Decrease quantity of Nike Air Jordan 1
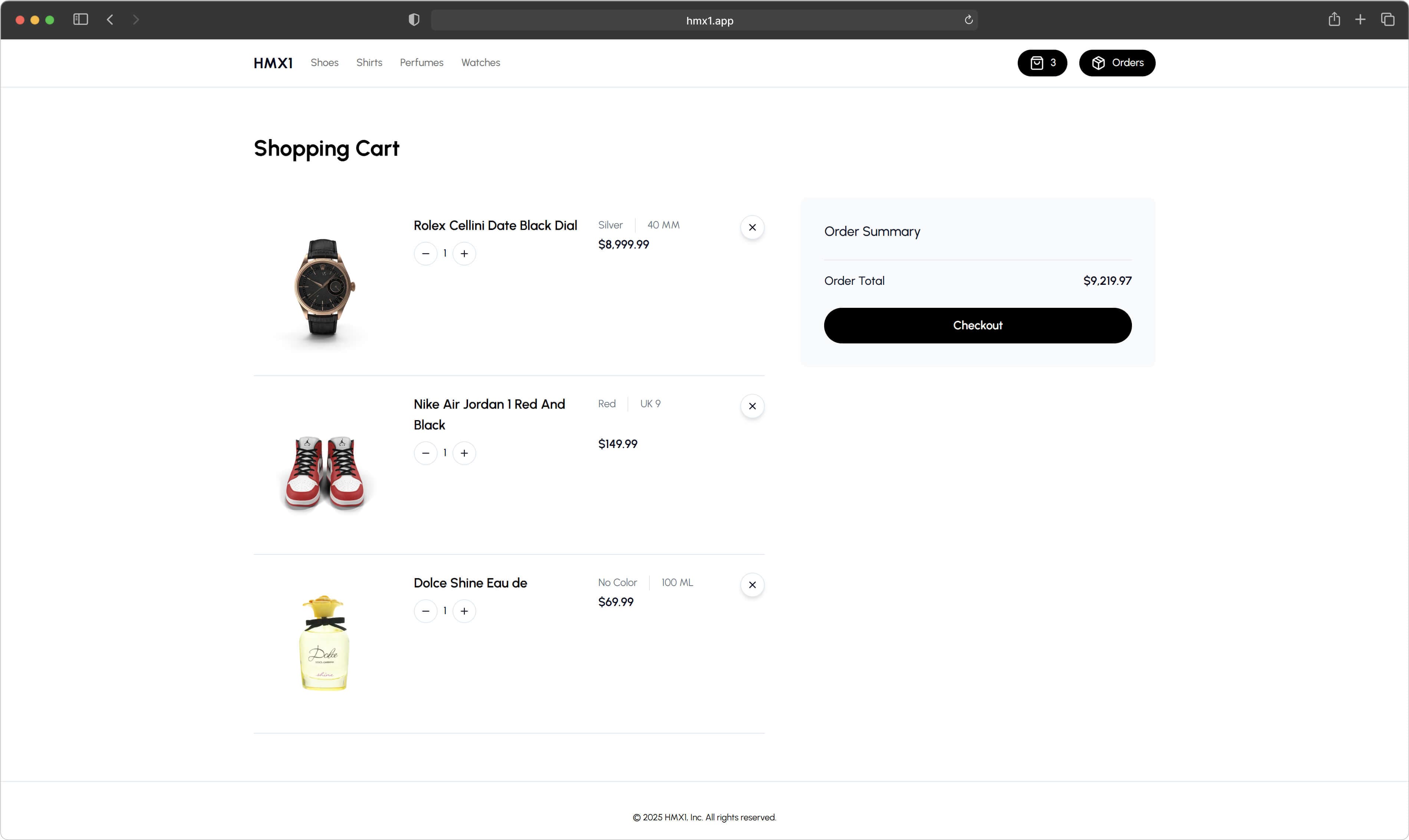This screenshot has height=840, width=1409. coord(426,453)
